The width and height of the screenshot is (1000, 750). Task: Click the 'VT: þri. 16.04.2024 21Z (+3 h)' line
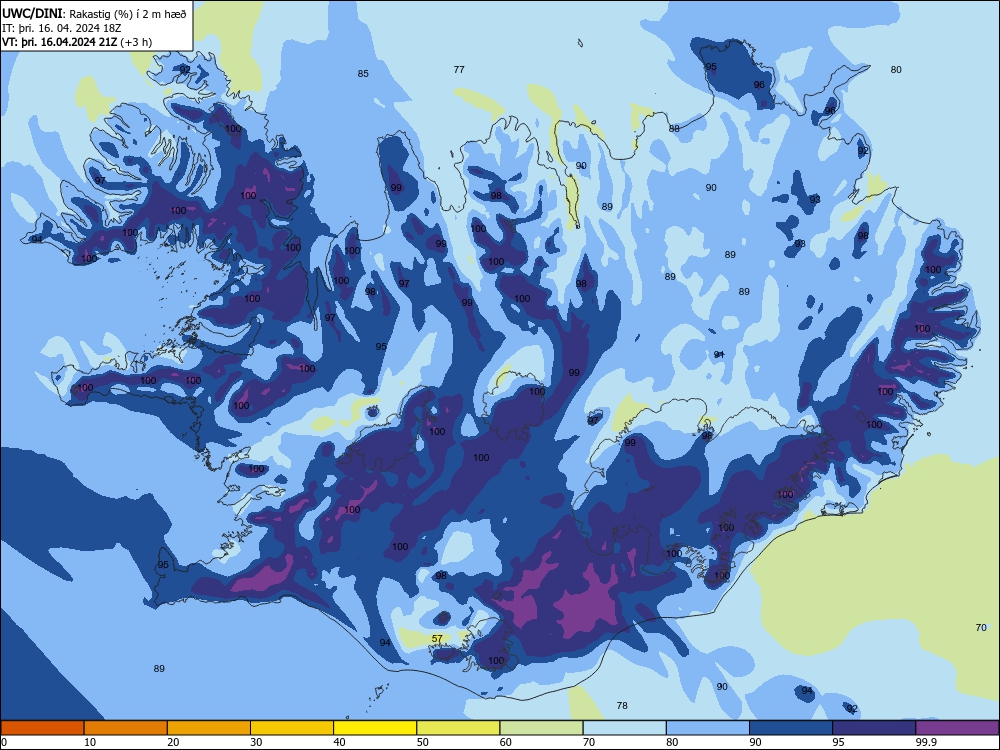77,42
